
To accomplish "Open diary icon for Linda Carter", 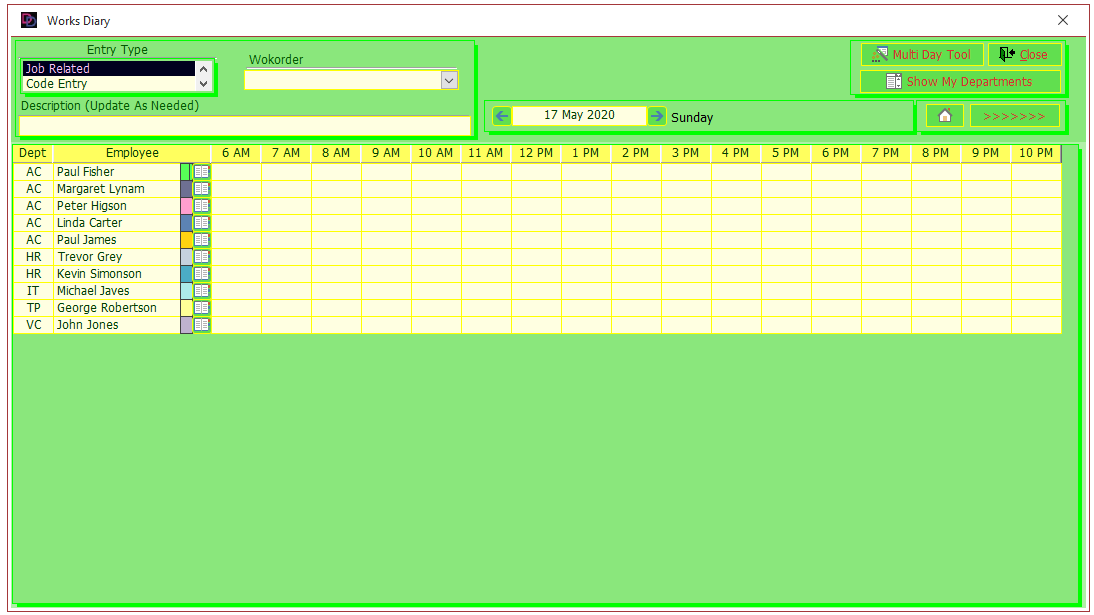I will 202,223.
